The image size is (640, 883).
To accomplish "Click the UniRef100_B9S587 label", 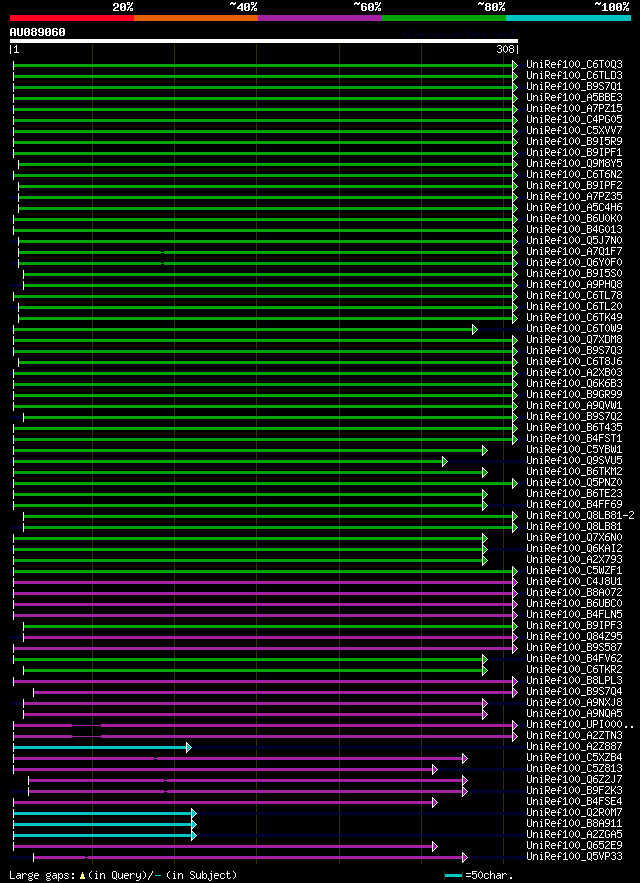I will click(x=575, y=648).
